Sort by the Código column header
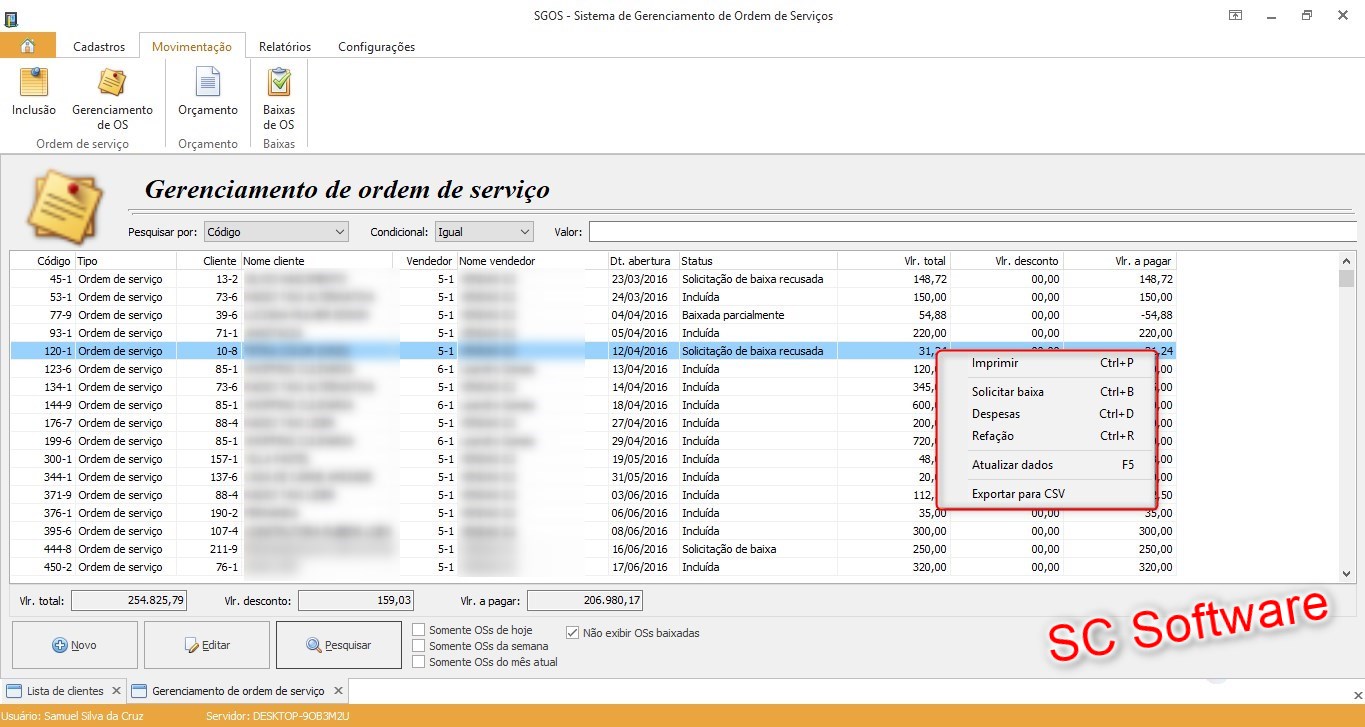Screen dimensions: 1365x727 pos(42,261)
